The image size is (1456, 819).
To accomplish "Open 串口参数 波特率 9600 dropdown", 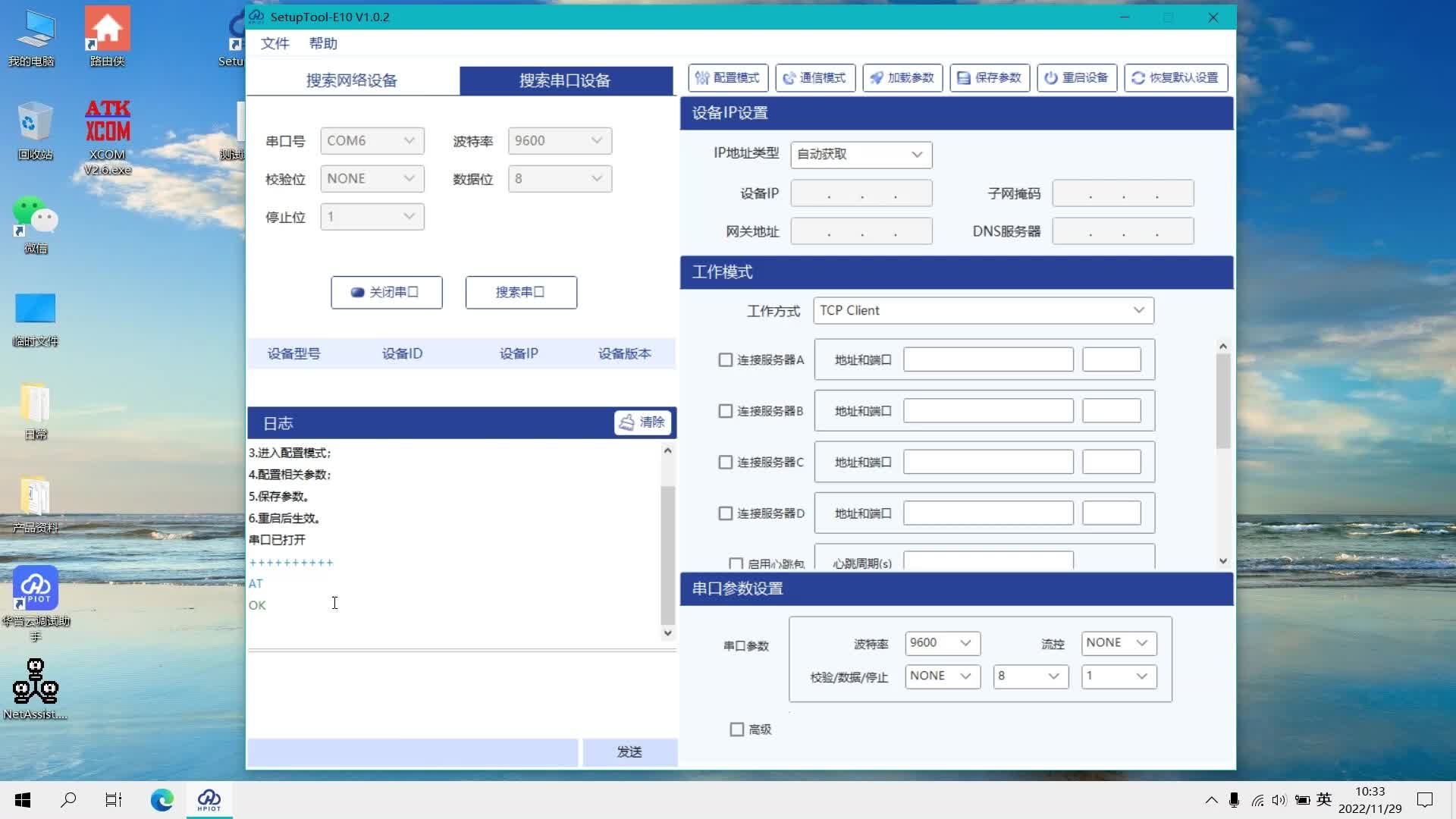I will click(943, 643).
